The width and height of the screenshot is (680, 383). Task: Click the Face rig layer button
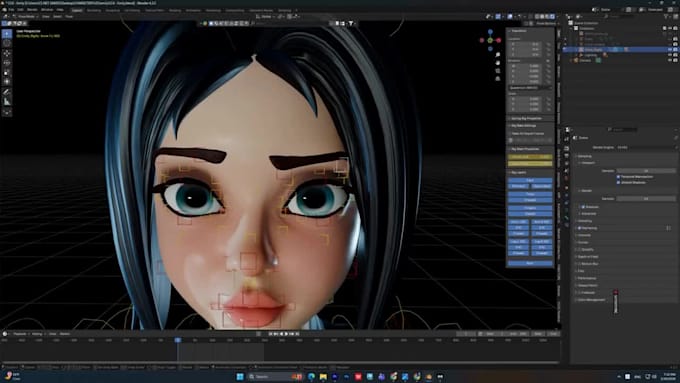click(530, 180)
